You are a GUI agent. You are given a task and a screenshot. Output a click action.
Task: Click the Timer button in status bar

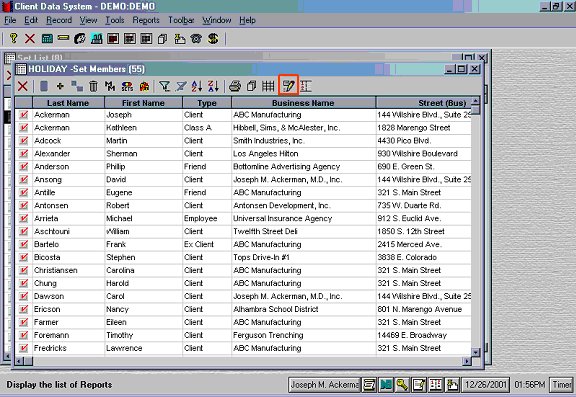(x=562, y=385)
